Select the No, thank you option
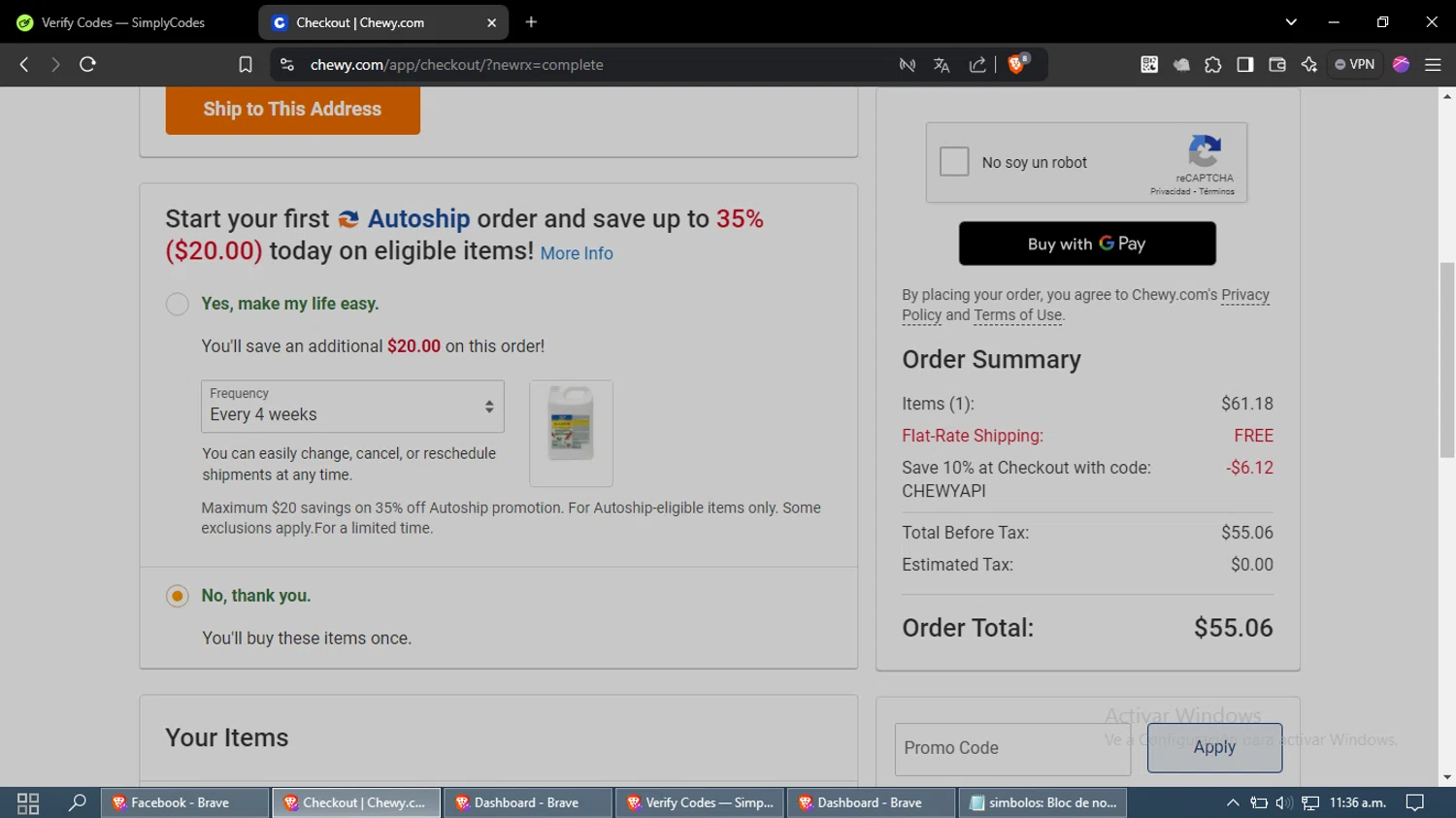Viewport: 1456px width, 818px height. click(x=177, y=596)
